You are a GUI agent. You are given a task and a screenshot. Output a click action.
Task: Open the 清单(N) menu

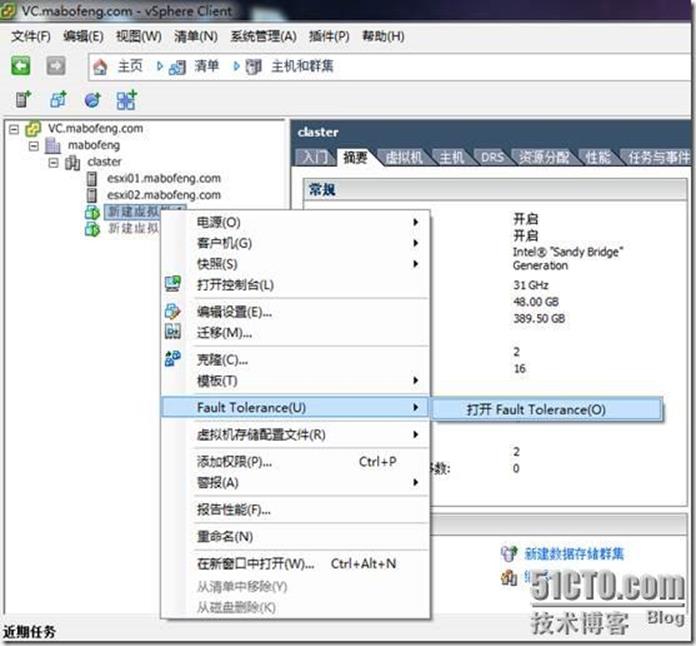pos(196,36)
